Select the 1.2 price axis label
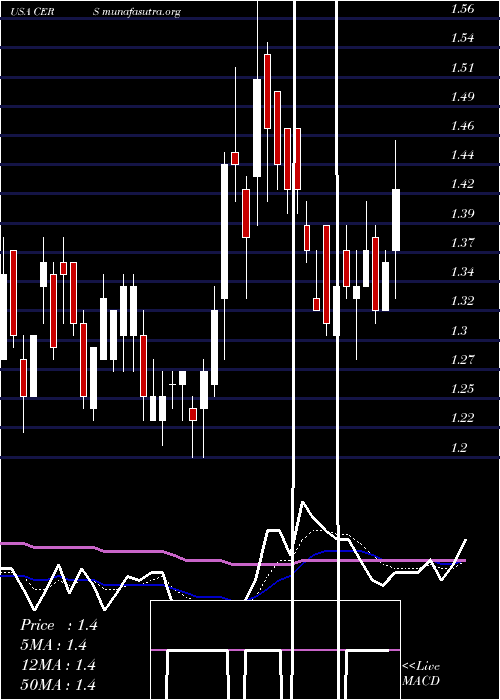Viewport: 500px width, 700px height. click(x=459, y=447)
